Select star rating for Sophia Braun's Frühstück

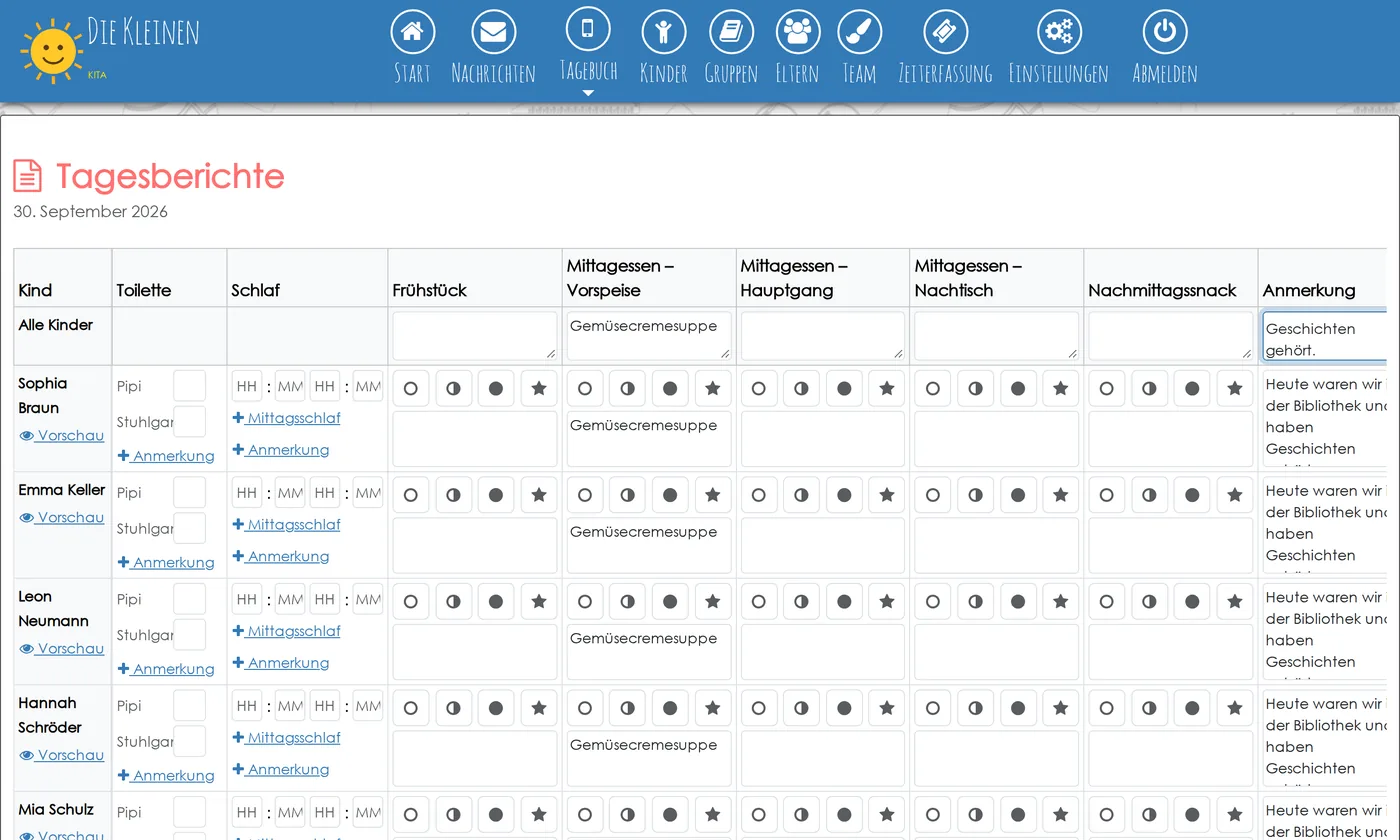539,388
